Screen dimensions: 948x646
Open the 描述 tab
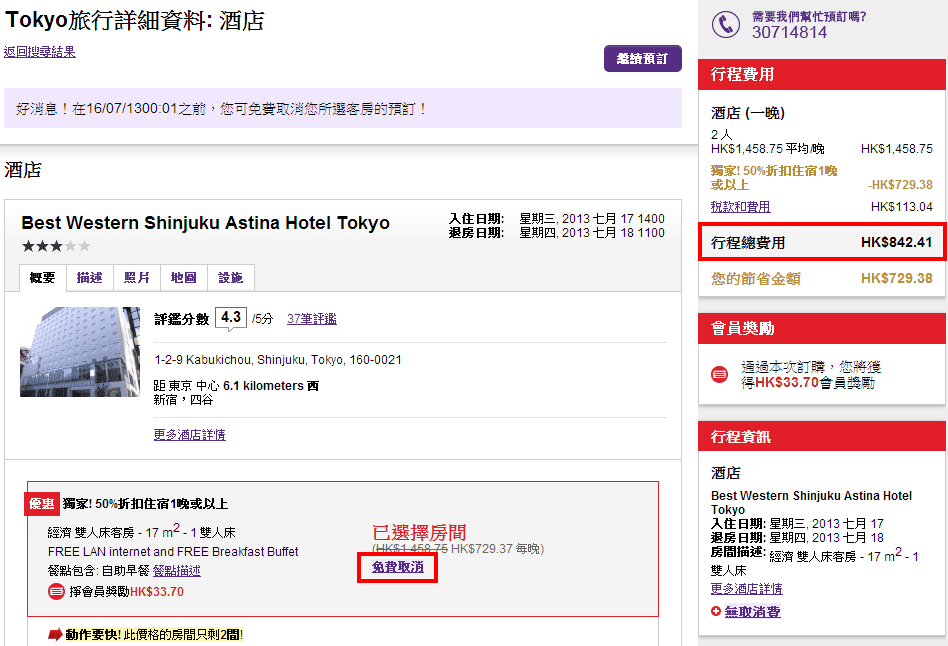point(90,278)
